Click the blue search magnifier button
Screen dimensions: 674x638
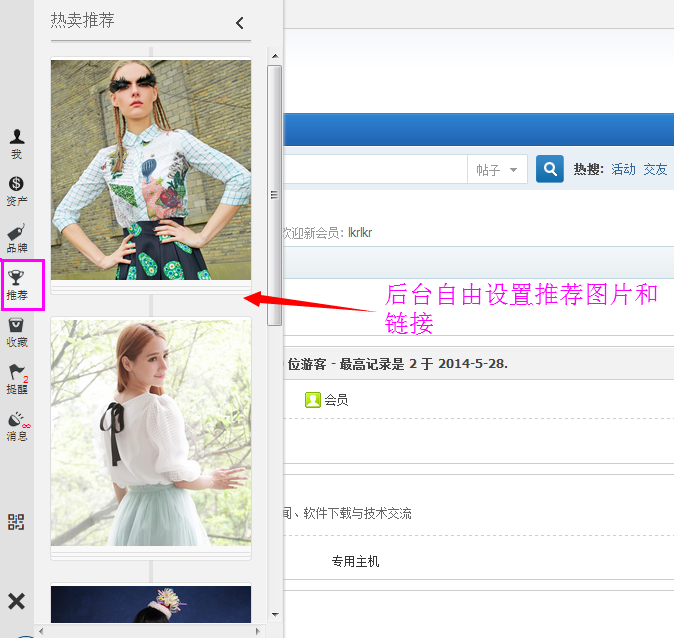(x=550, y=169)
